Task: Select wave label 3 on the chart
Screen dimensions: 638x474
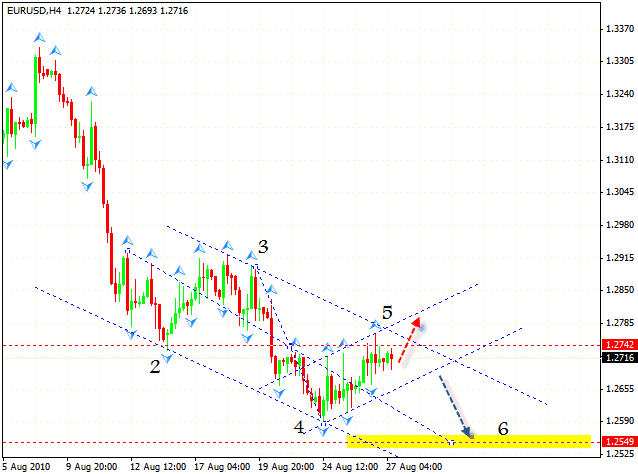Action: [x=263, y=247]
